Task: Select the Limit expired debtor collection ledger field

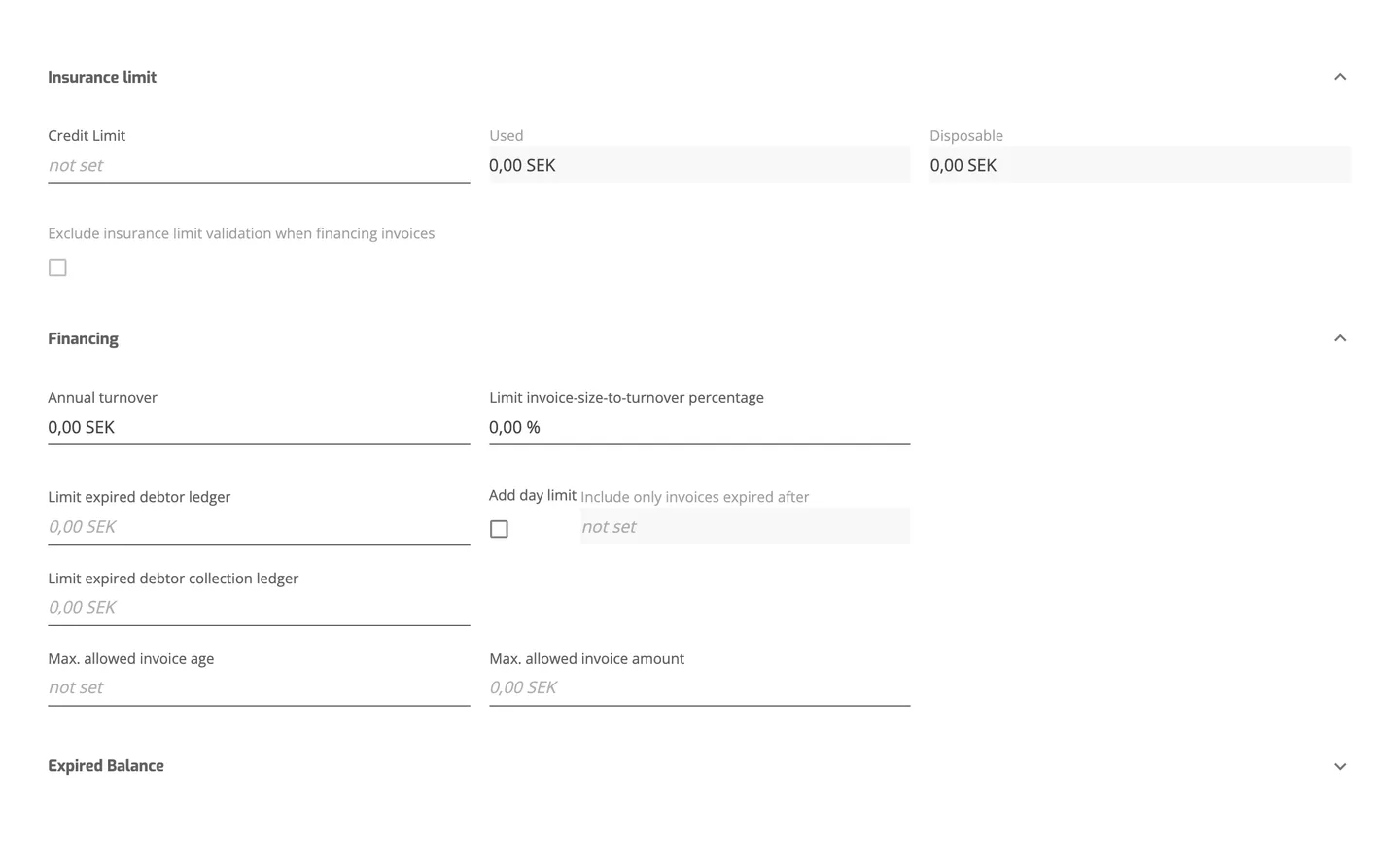Action: pyautogui.click(x=259, y=608)
